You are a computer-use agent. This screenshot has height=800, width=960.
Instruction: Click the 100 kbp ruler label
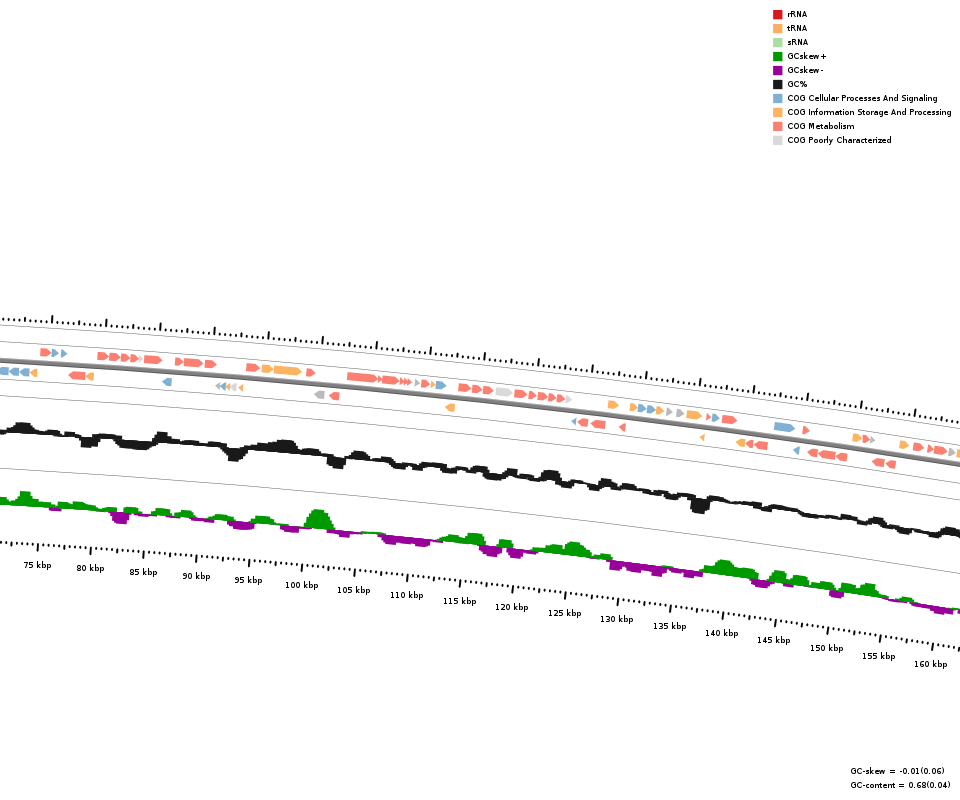tap(301, 585)
